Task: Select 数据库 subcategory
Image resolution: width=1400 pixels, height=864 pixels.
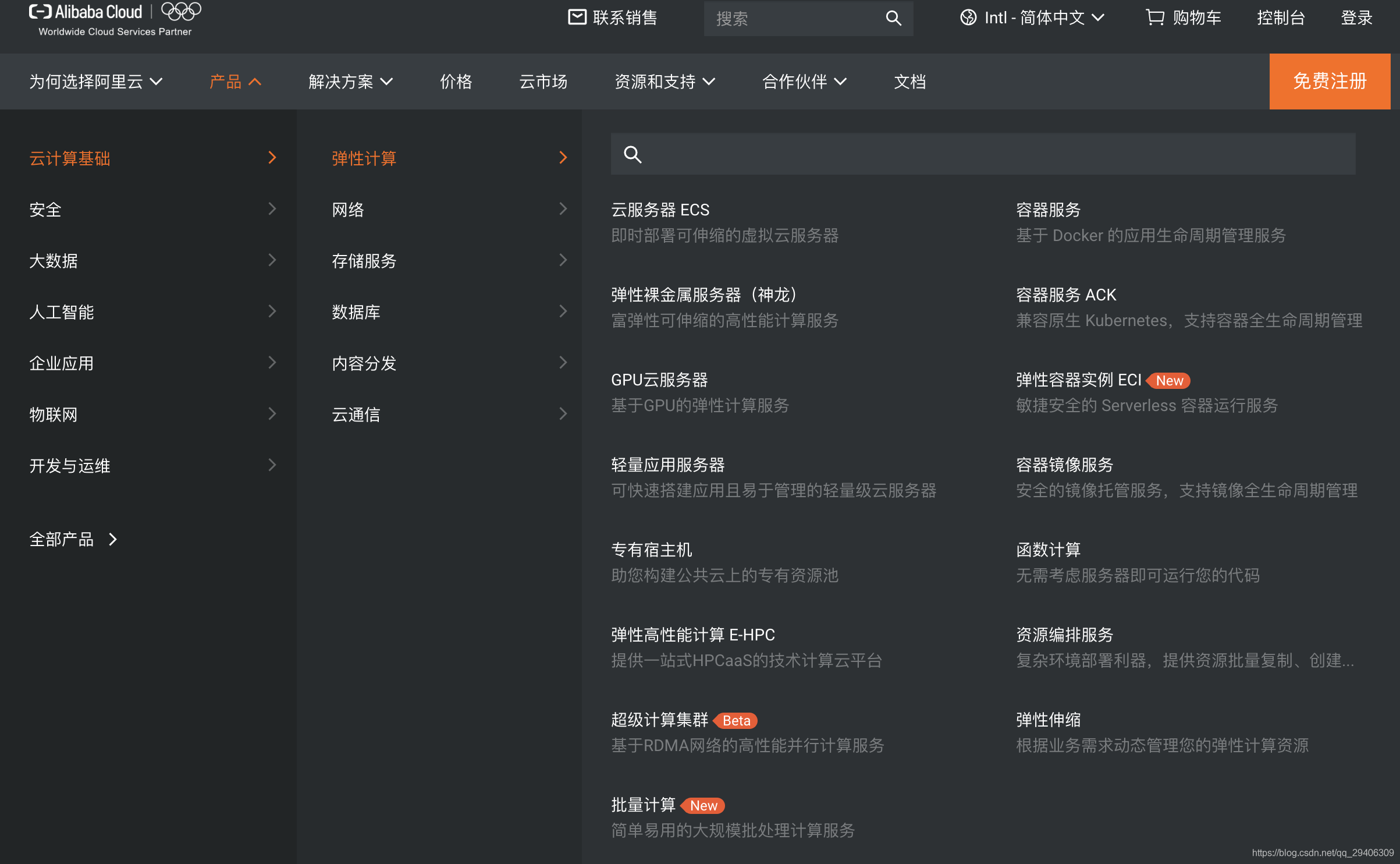Action: click(x=356, y=312)
